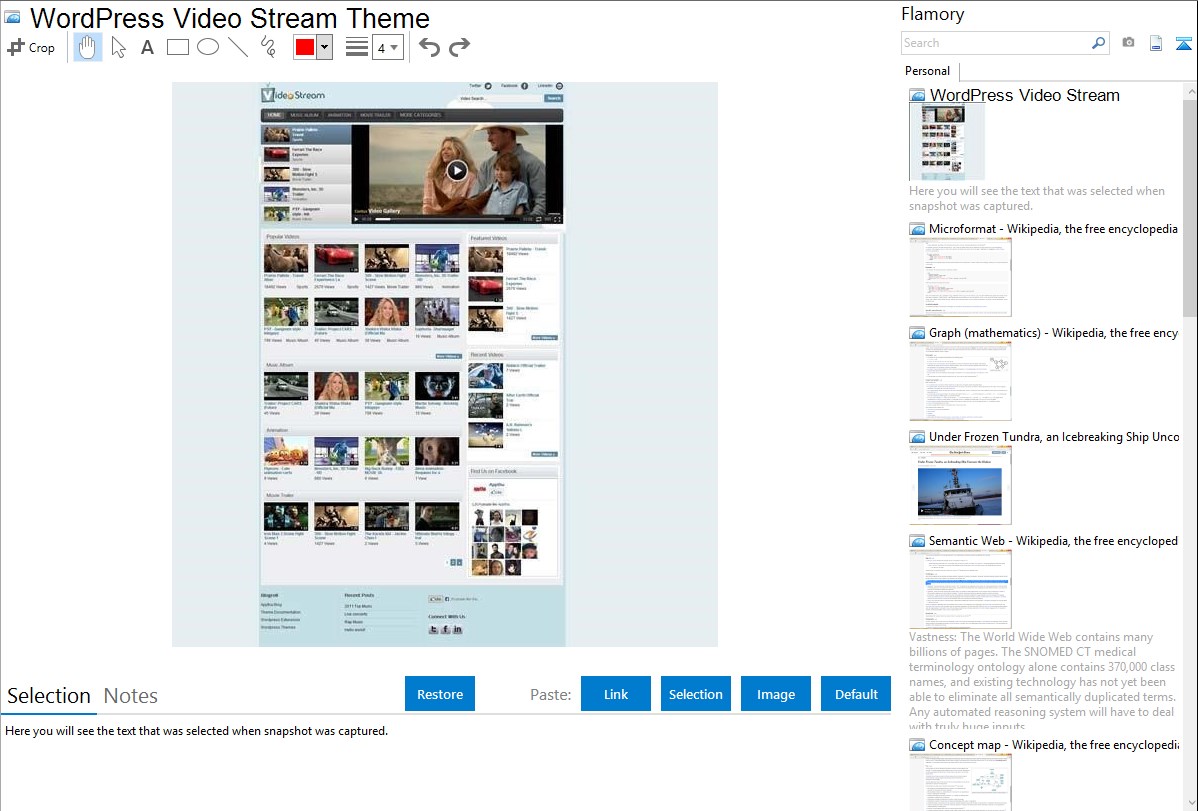
Task: Redo the last annotation
Action: 459,47
